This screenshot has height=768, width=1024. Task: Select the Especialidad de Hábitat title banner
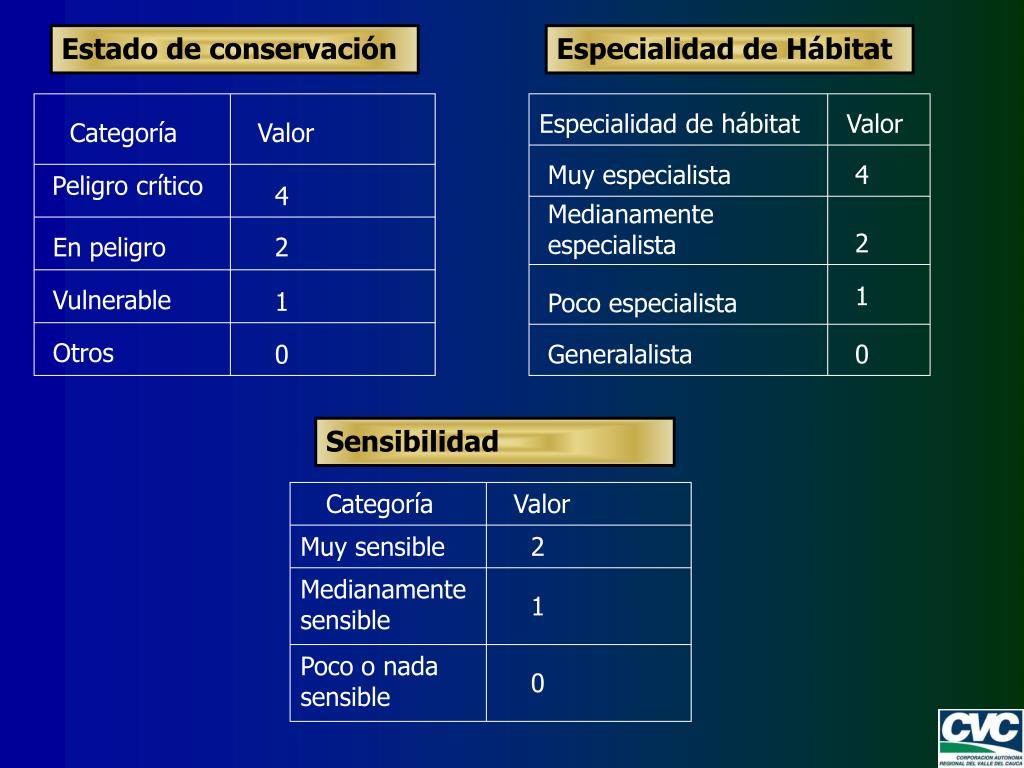729,50
